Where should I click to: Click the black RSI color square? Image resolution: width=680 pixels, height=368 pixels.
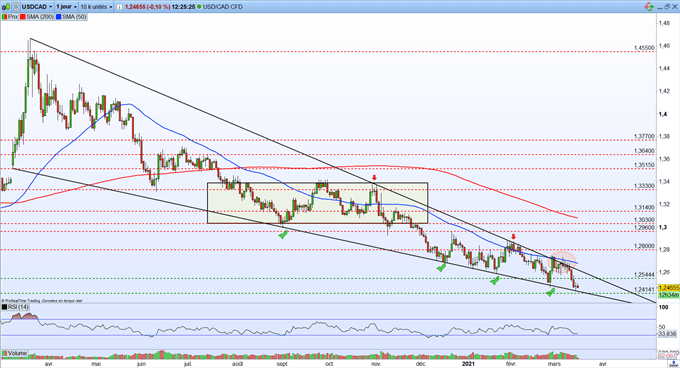coord(4,307)
